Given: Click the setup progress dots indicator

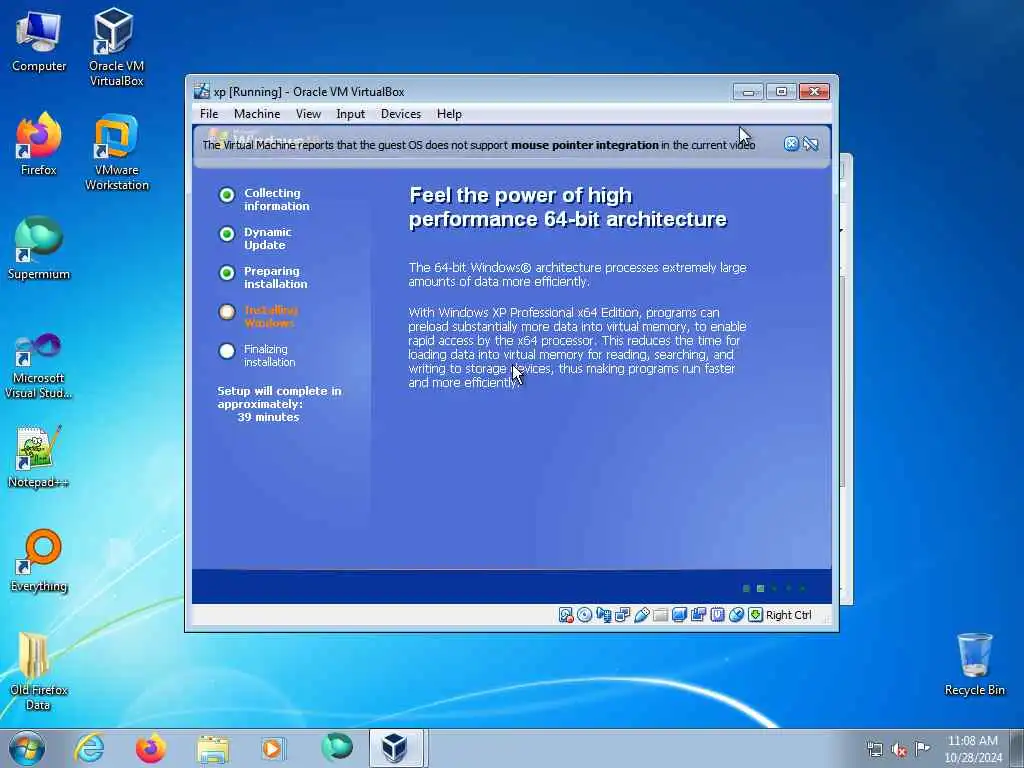Looking at the screenshot, I should [x=774, y=588].
